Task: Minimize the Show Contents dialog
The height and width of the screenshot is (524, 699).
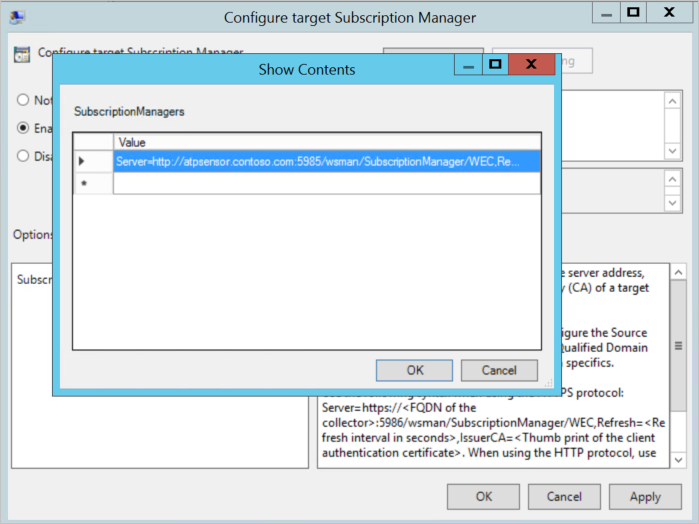Action: [x=468, y=64]
